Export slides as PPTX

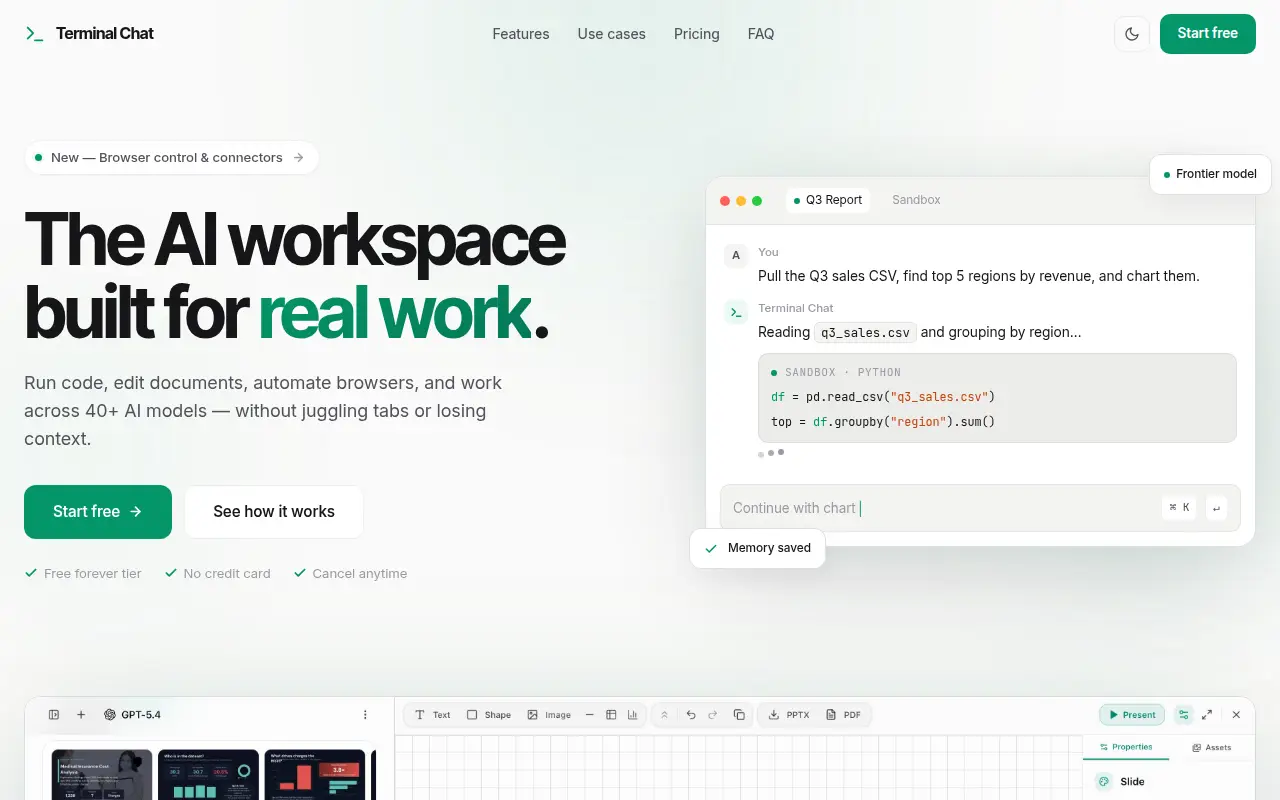click(789, 715)
